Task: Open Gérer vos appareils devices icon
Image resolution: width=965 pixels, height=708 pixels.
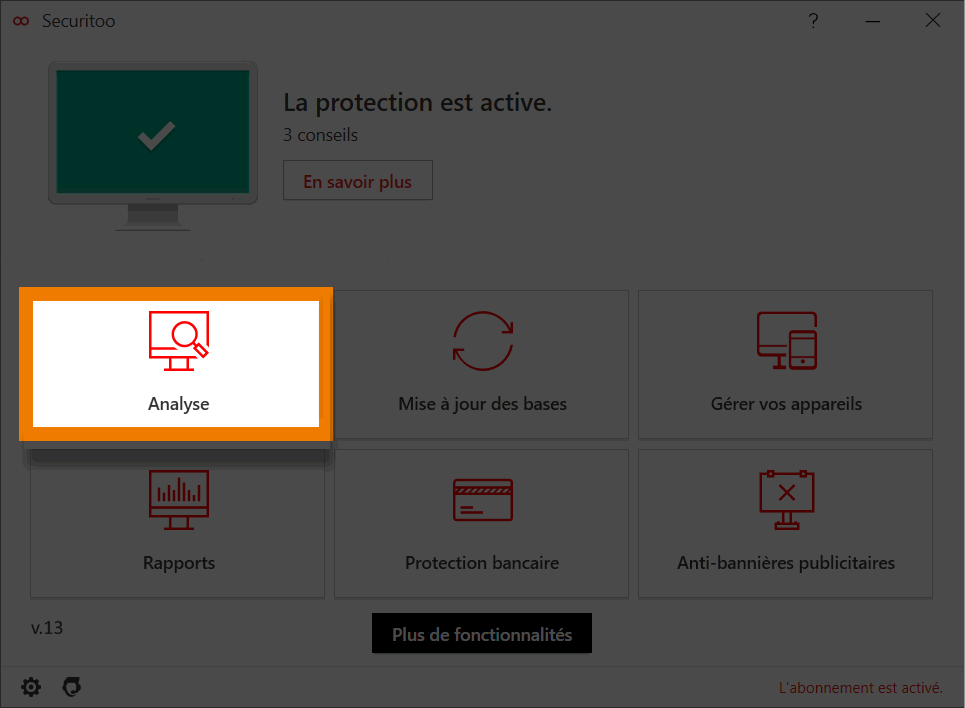Action: click(x=786, y=341)
